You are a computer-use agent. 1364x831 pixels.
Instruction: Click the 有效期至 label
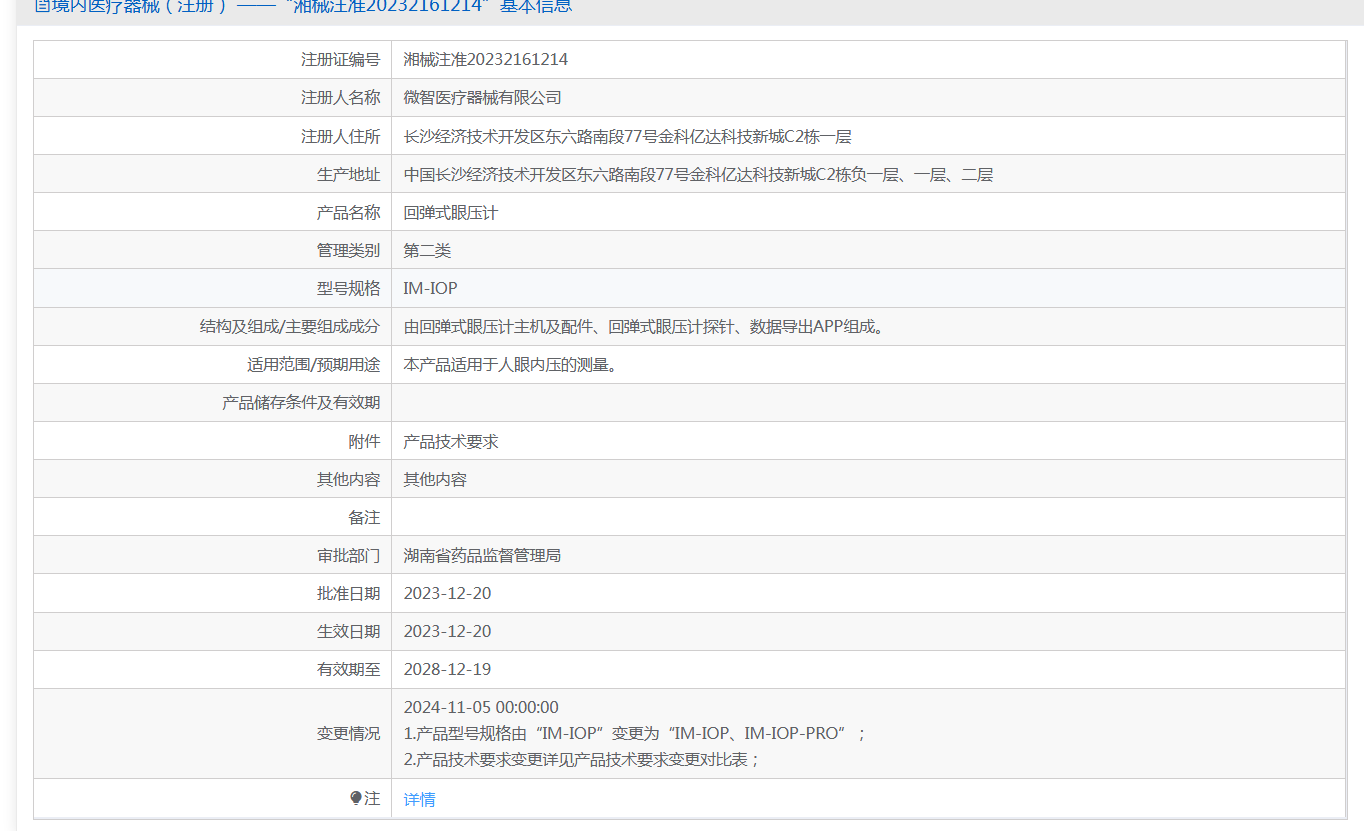click(349, 669)
